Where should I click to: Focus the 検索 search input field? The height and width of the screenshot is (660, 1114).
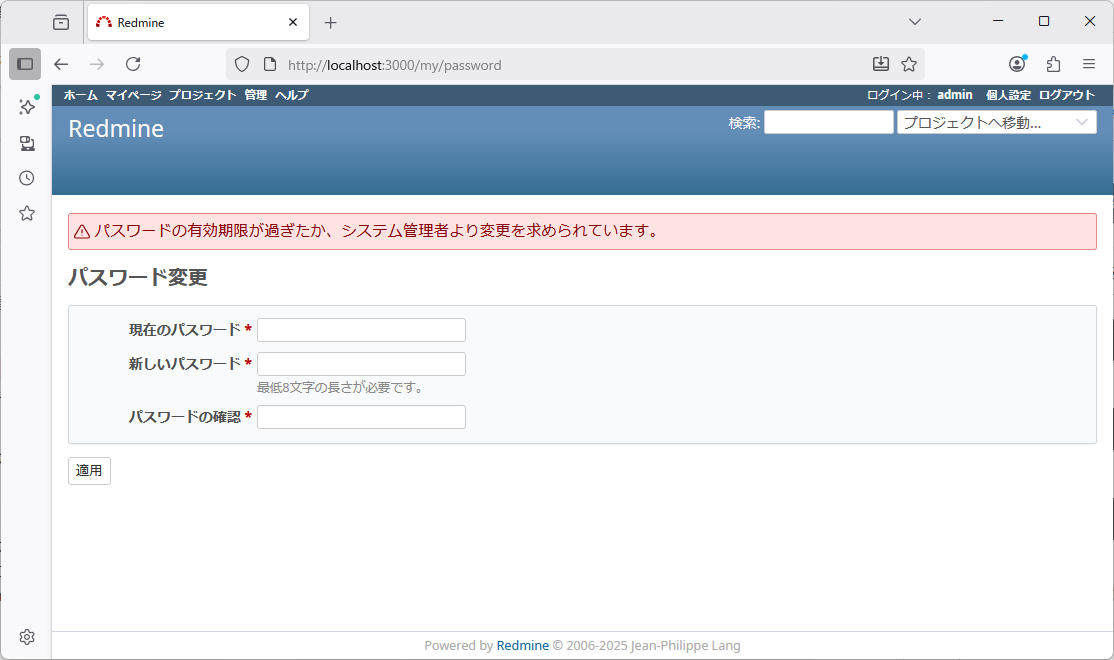[828, 122]
